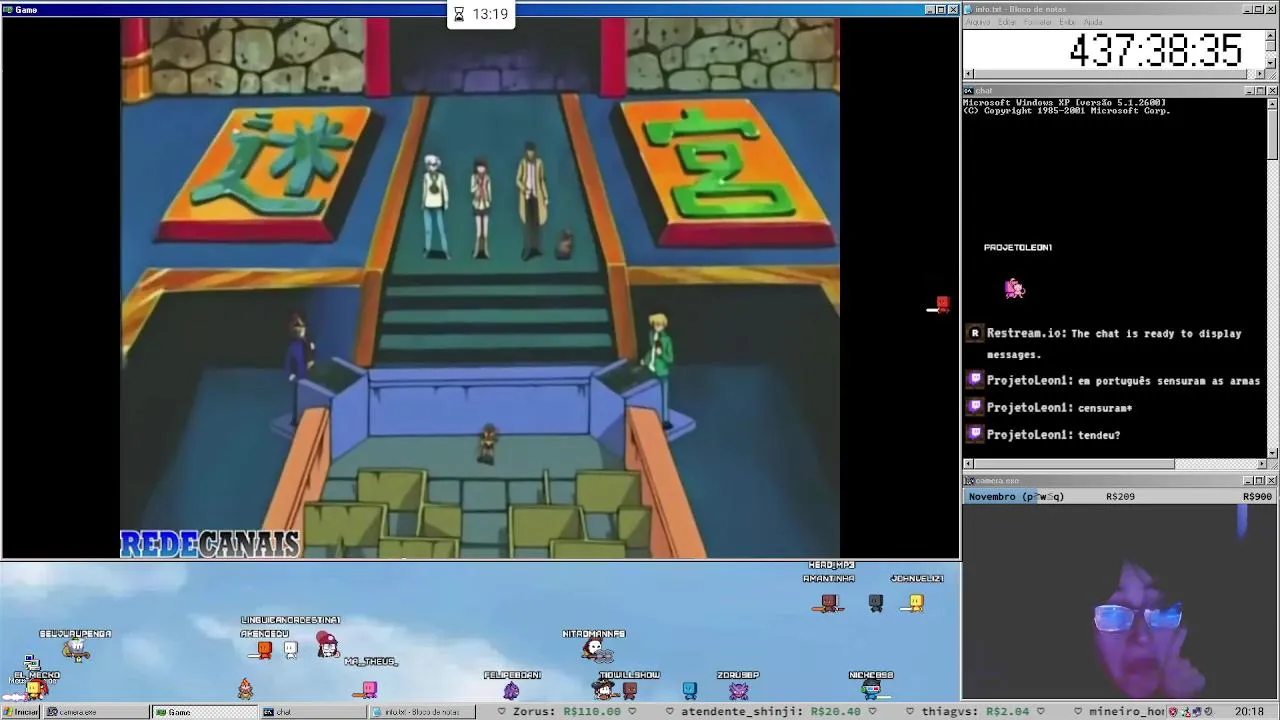The height and width of the screenshot is (720, 1280).
Task: Click the 437:38:35 timer text
Action: pyautogui.click(x=1155, y=50)
